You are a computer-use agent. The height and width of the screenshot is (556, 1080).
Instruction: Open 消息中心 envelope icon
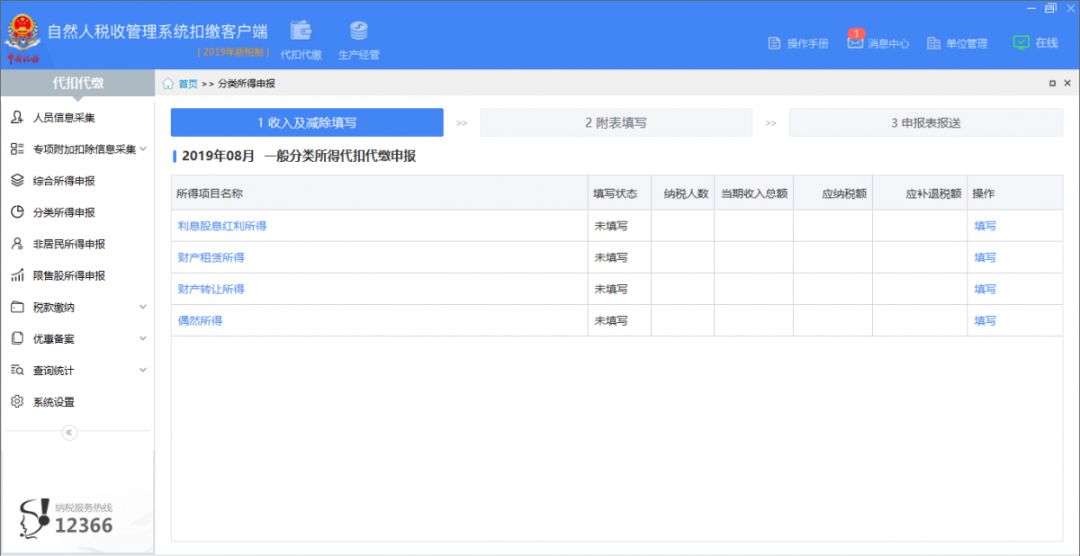coord(855,42)
